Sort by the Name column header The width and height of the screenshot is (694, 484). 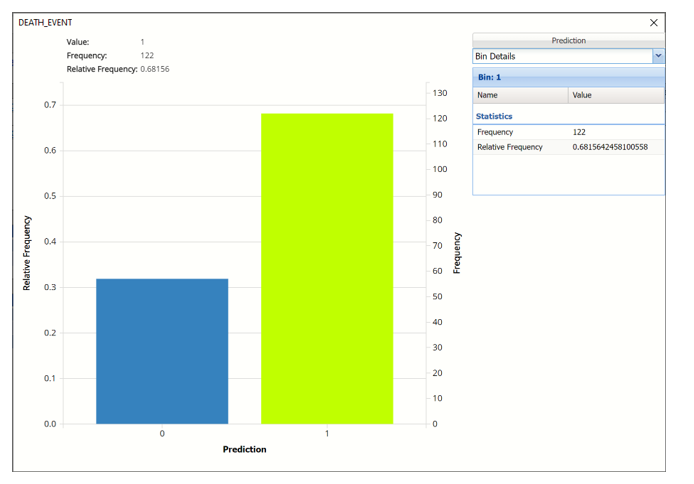[x=520, y=95]
